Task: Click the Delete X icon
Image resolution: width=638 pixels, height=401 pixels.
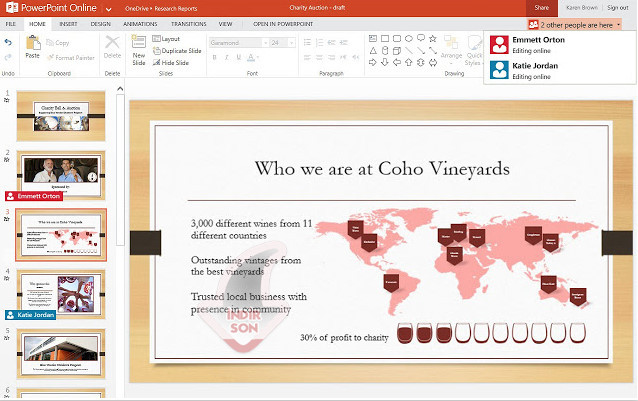Action: tap(112, 42)
